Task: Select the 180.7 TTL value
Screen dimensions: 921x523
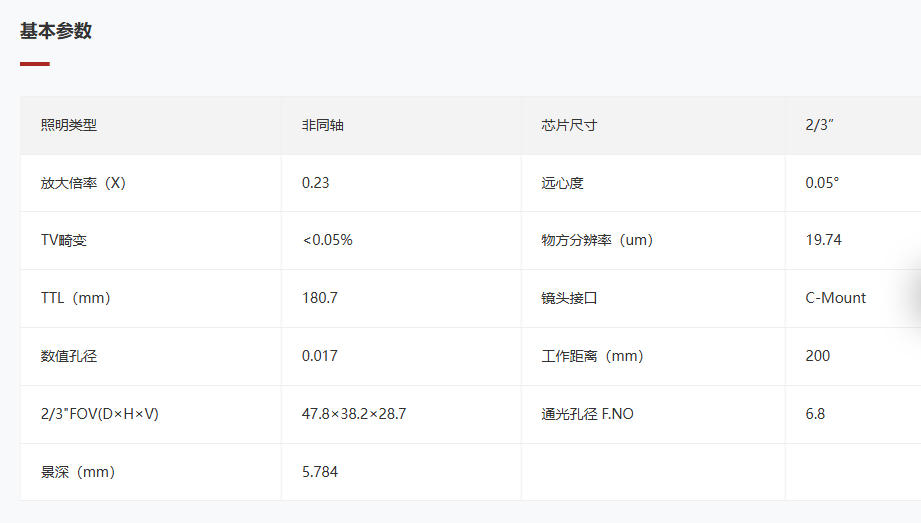Action: (320, 298)
